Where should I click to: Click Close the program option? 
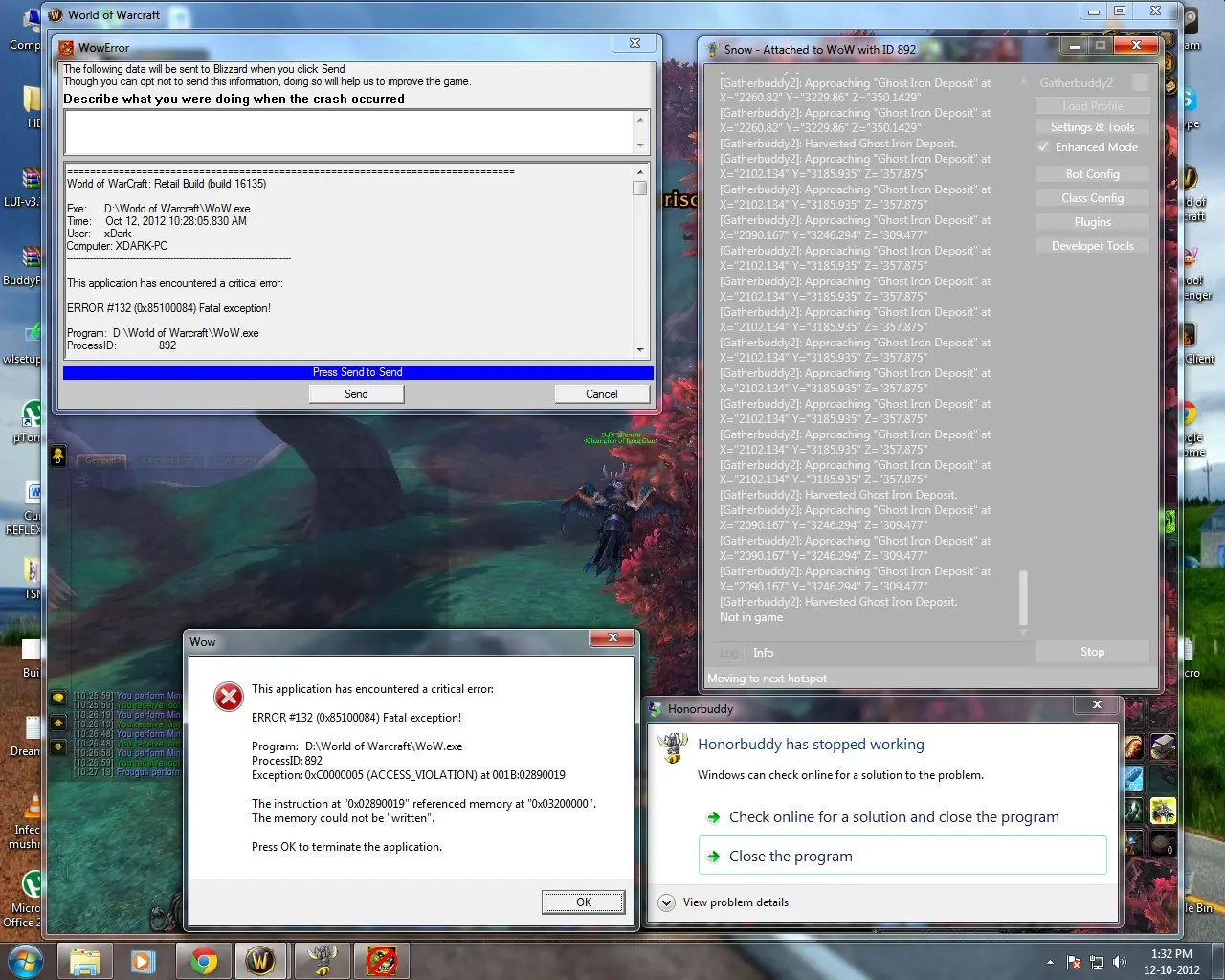(902, 856)
